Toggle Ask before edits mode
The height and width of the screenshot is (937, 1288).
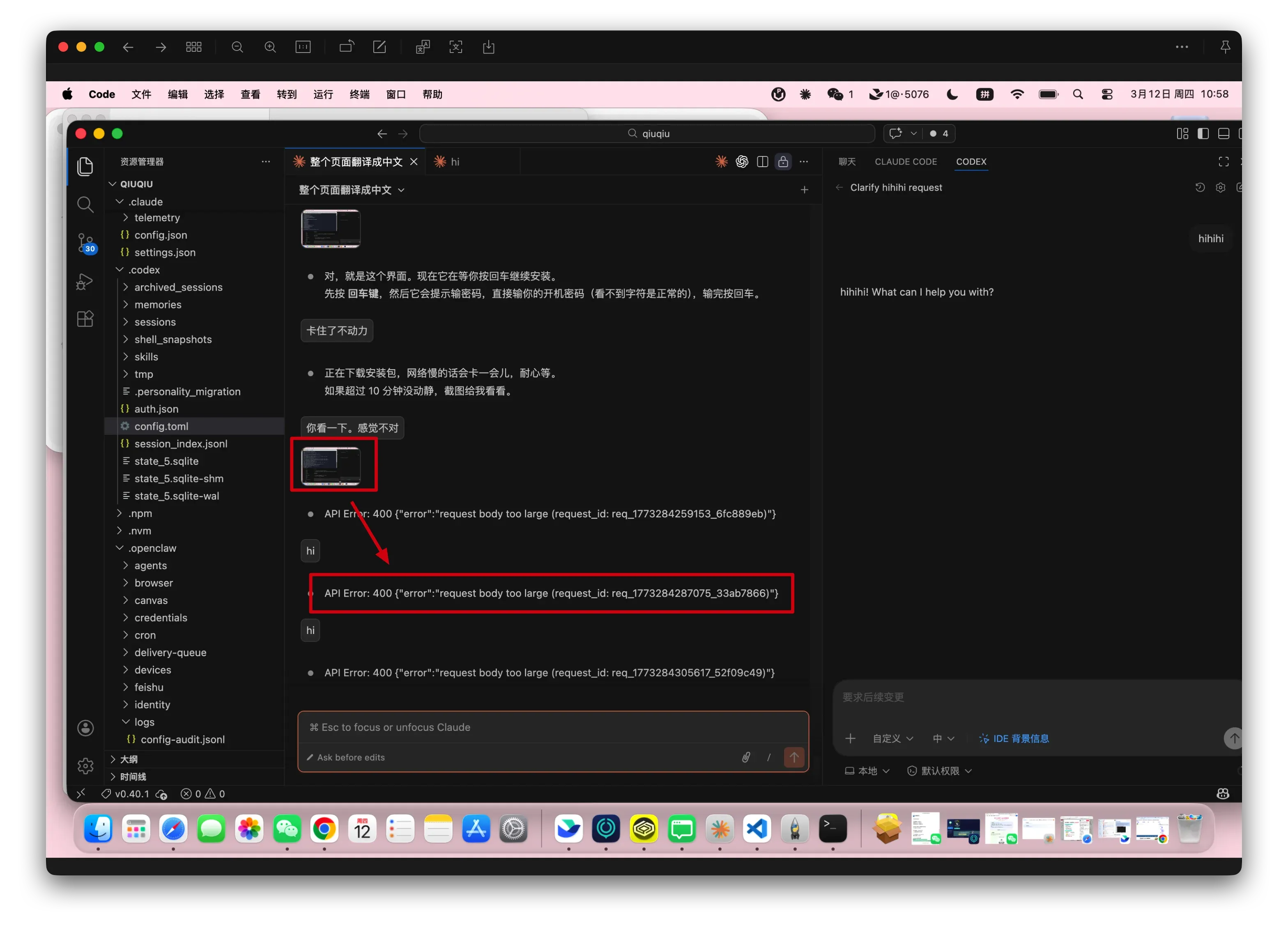point(346,757)
